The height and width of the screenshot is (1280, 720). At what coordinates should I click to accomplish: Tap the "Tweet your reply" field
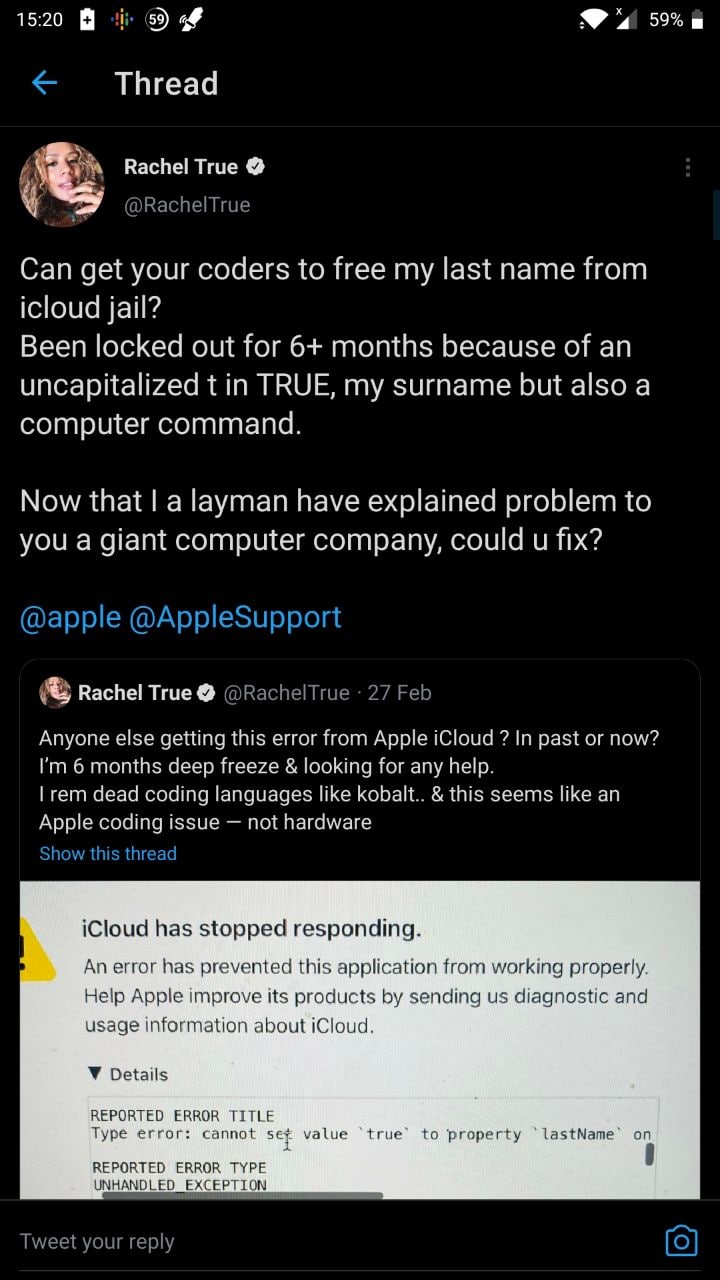[300, 1241]
